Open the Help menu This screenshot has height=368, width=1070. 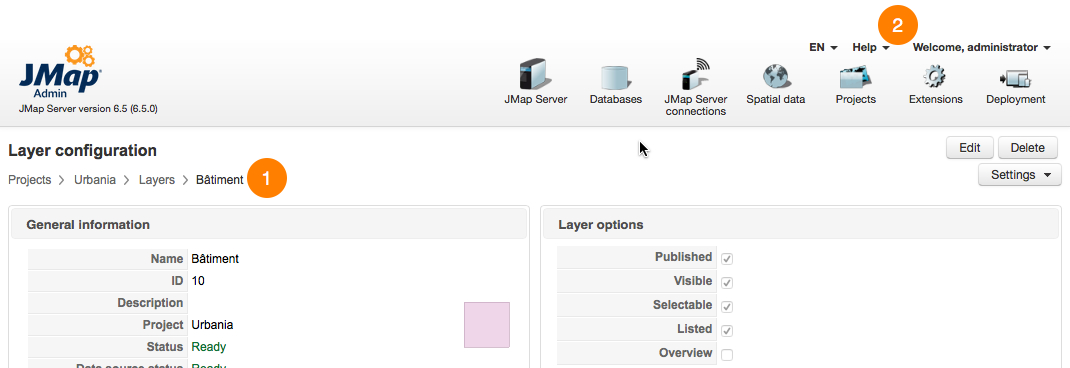[871, 47]
